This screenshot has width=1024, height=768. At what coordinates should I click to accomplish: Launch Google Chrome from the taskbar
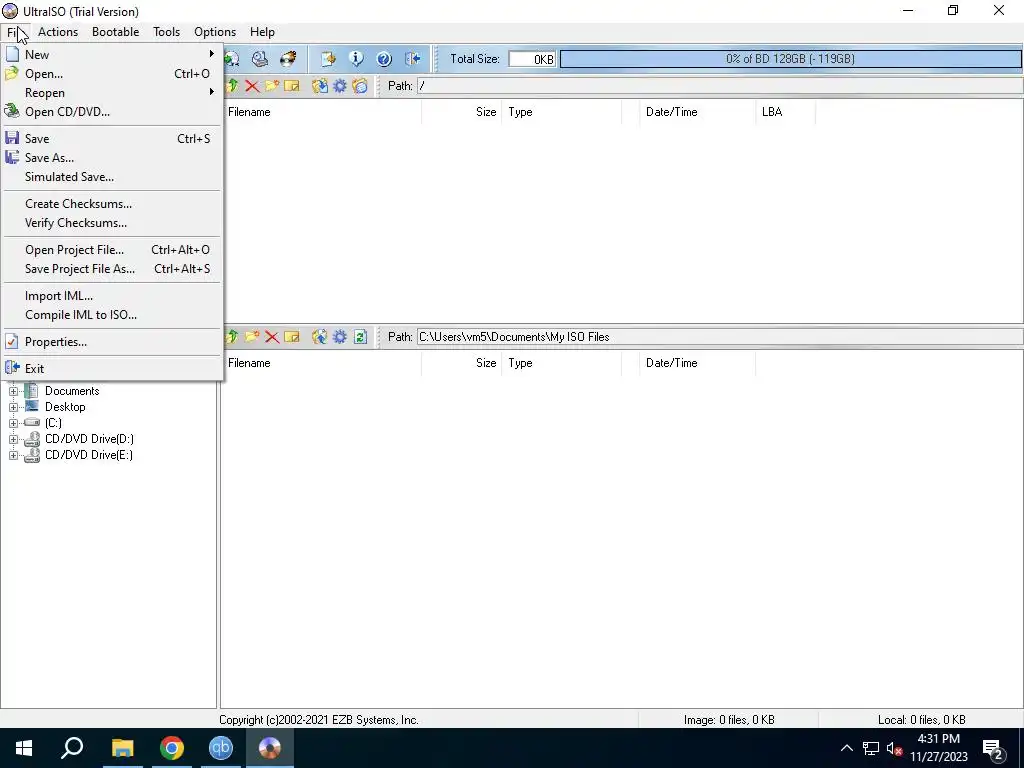click(172, 748)
